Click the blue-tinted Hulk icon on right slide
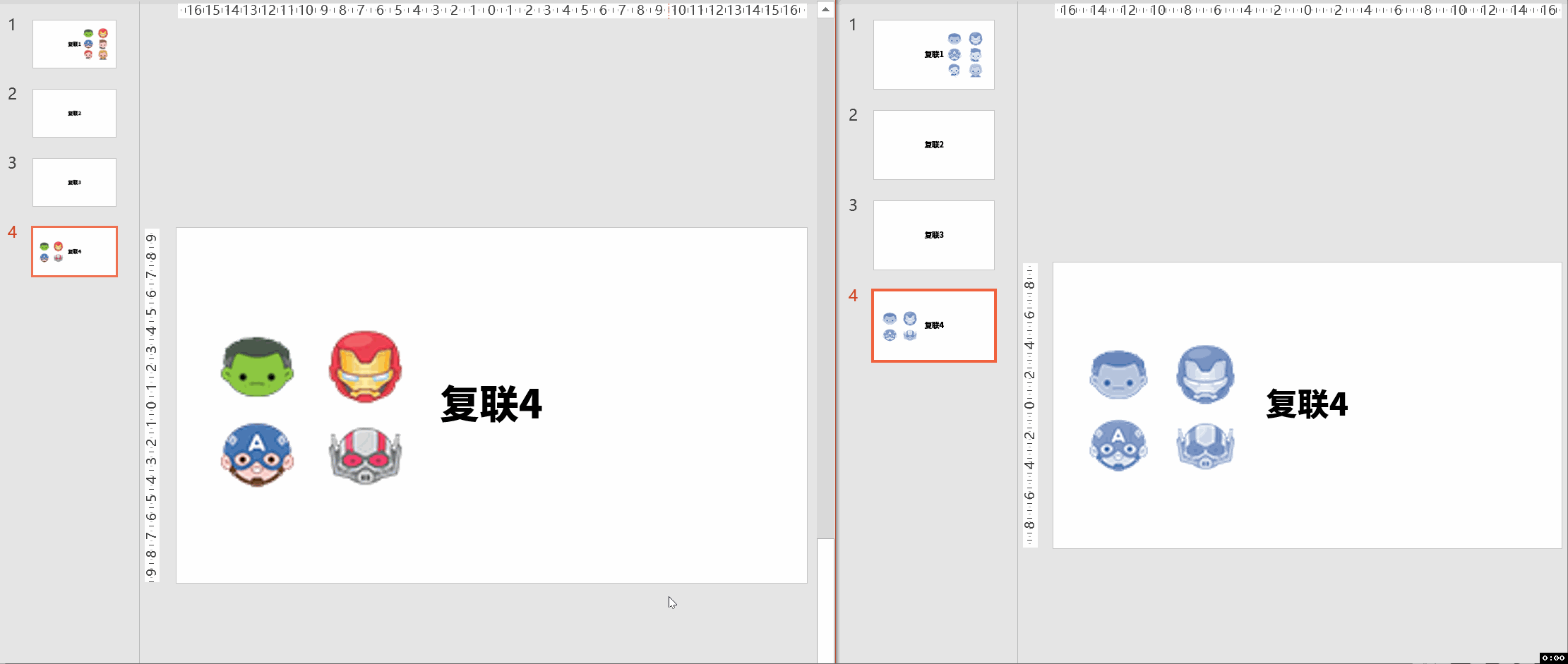This screenshot has width=1568, height=664. [x=1118, y=375]
